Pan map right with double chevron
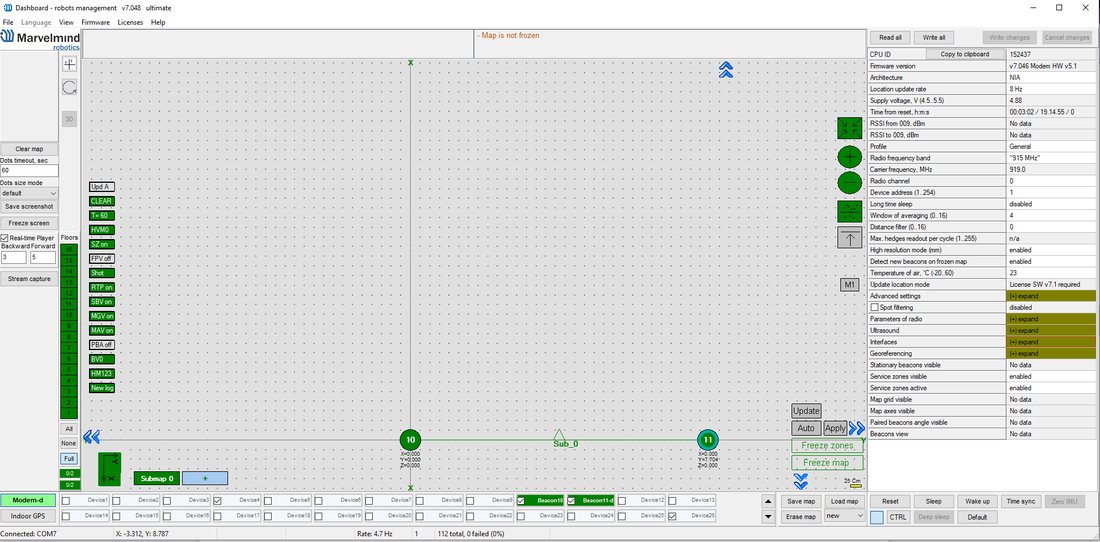 [857, 428]
